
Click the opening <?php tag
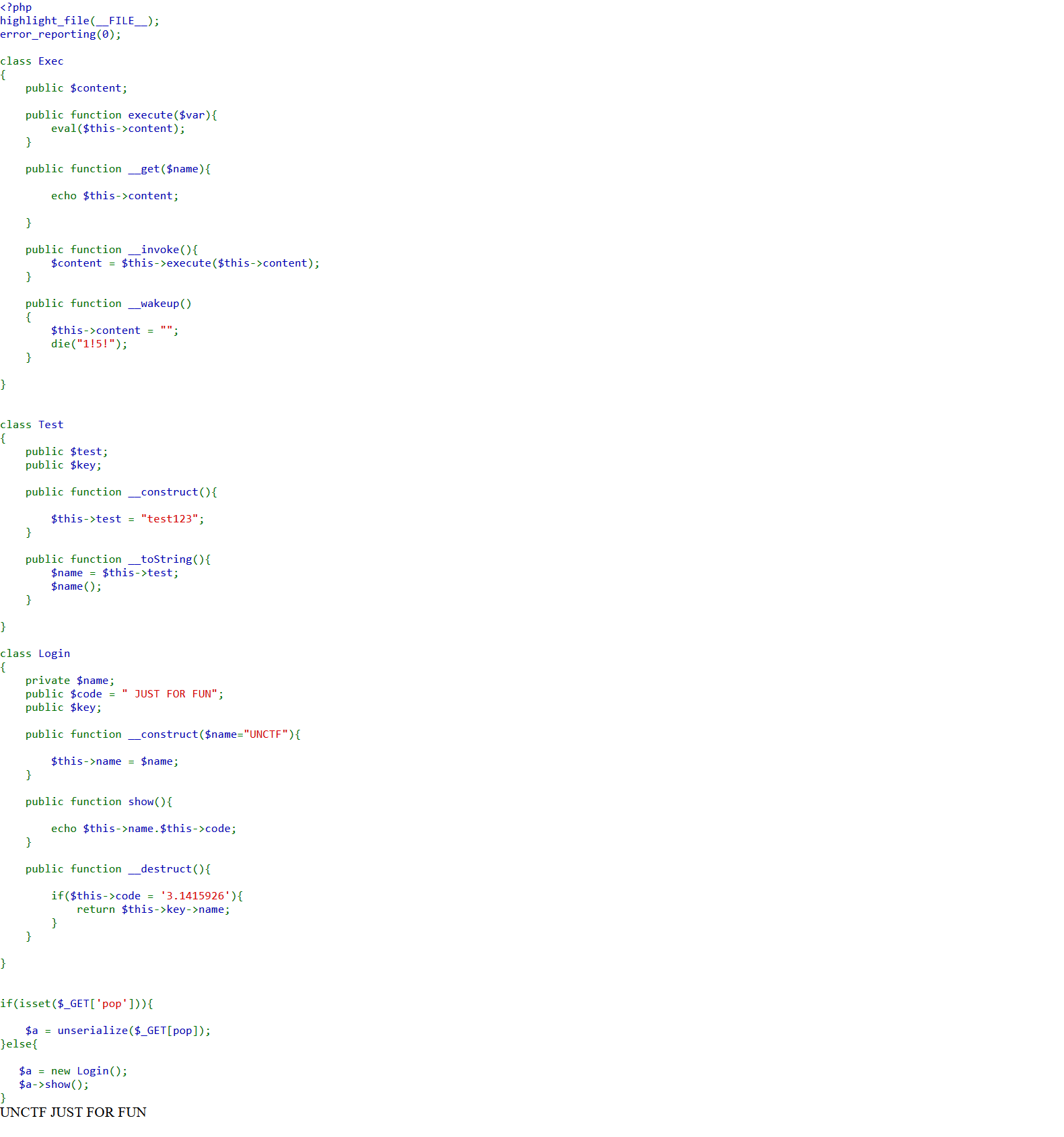pos(16,7)
